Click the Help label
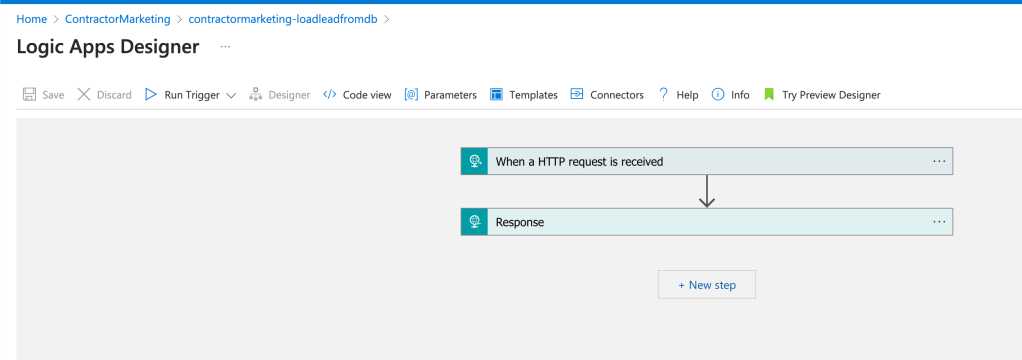The width and height of the screenshot is (1022, 360). pyautogui.click(x=687, y=95)
